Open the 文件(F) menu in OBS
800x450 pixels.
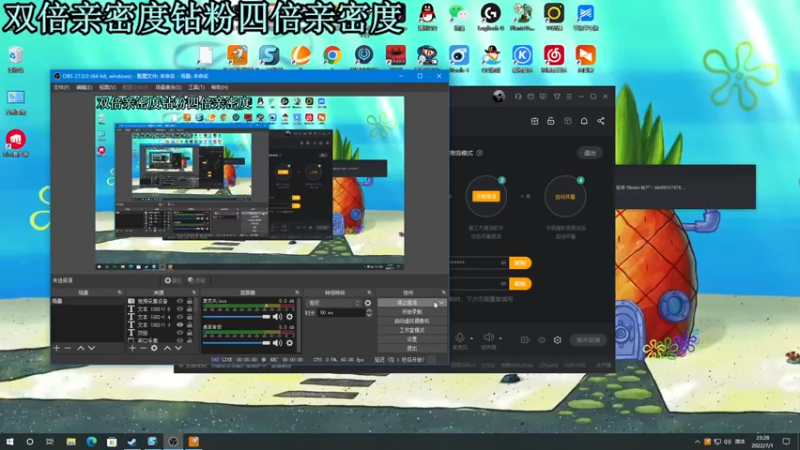(61, 88)
